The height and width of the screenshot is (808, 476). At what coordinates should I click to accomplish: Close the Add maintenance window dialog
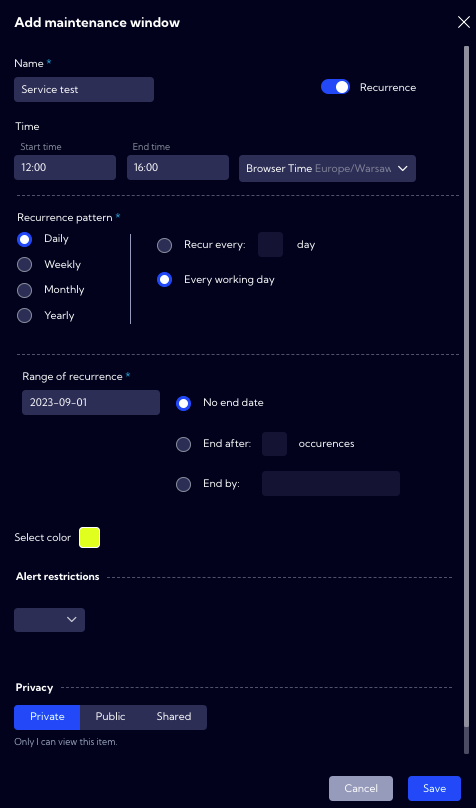coord(464,23)
